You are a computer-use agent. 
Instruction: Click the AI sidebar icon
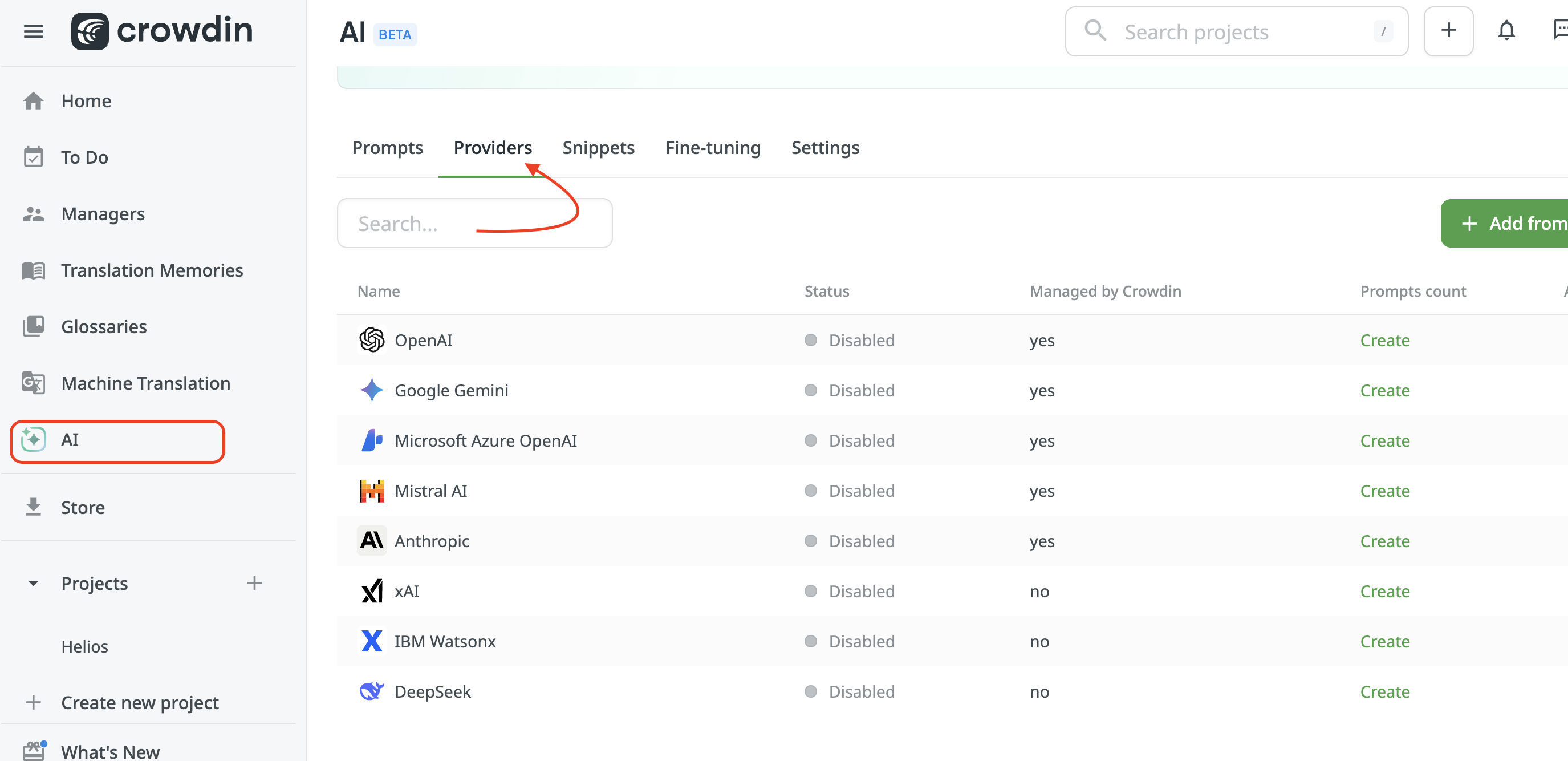[34, 440]
